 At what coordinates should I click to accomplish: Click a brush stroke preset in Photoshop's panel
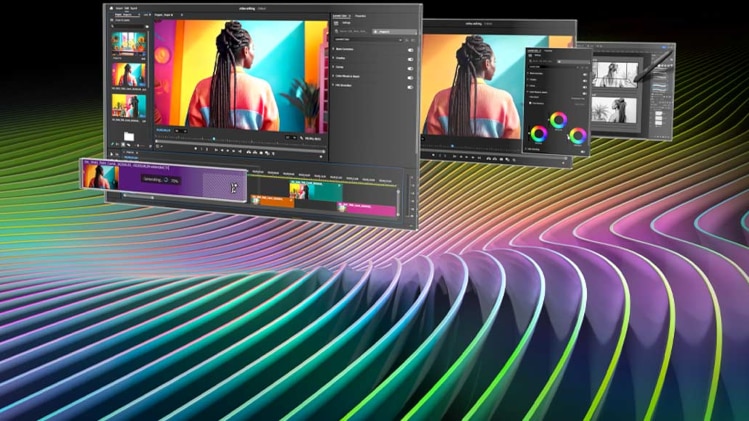(660, 86)
